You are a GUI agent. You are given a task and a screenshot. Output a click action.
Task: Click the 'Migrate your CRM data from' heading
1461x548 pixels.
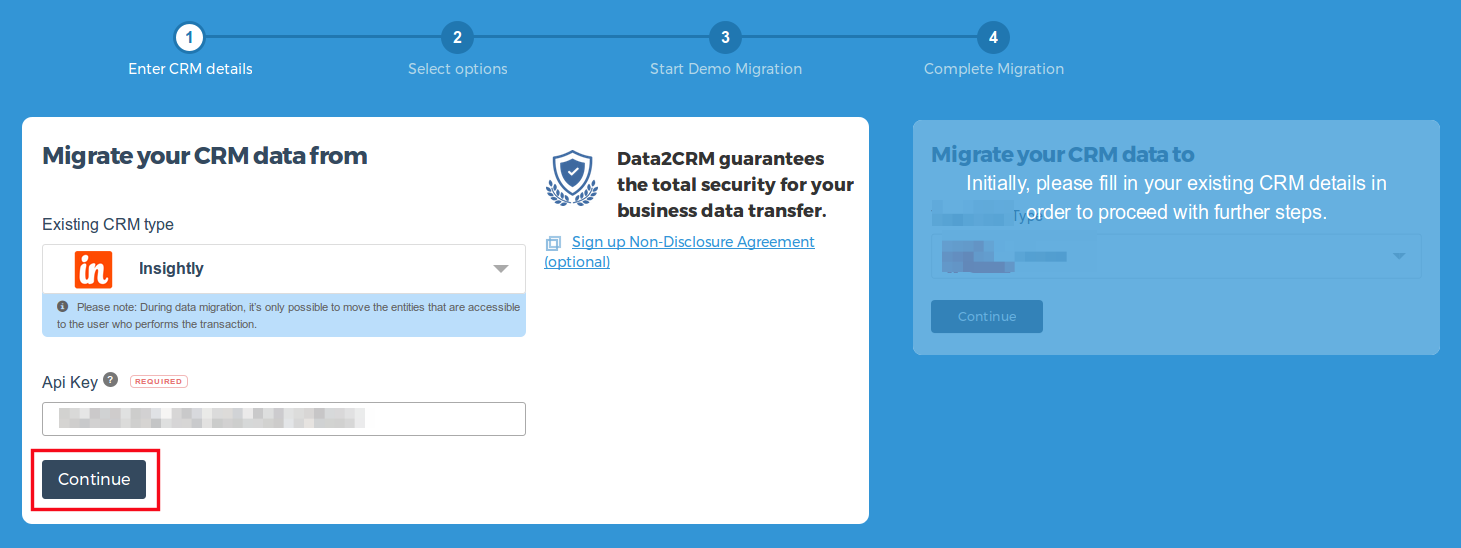click(x=205, y=156)
